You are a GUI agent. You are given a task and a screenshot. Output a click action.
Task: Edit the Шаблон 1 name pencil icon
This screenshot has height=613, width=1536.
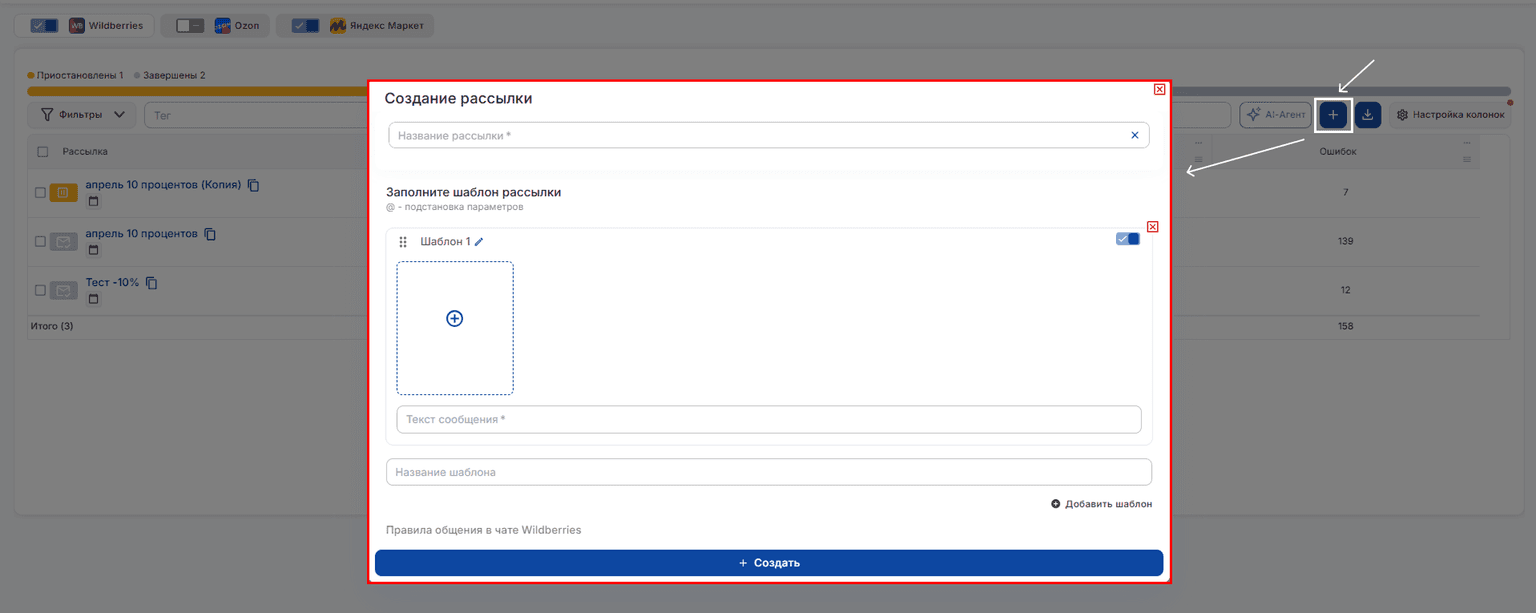[x=479, y=242]
